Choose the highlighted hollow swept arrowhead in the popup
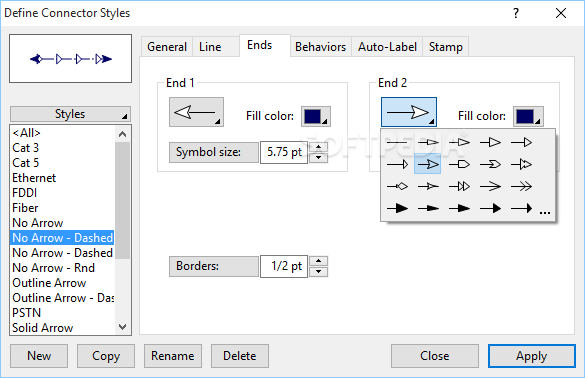This screenshot has height=378, width=585. coord(428,164)
